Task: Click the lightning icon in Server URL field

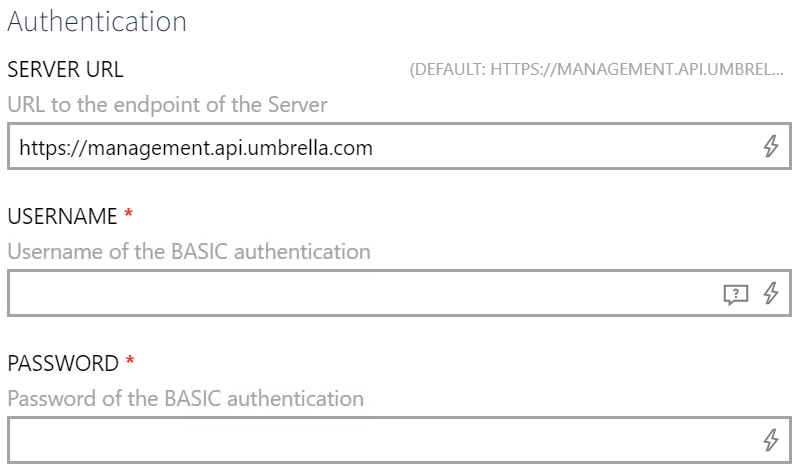Action: 771,147
